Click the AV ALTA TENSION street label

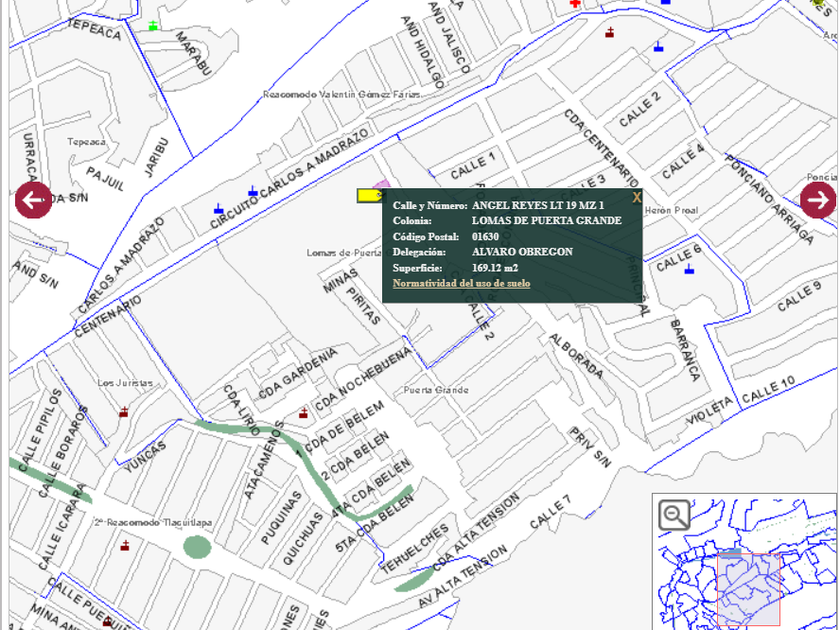click(462, 576)
